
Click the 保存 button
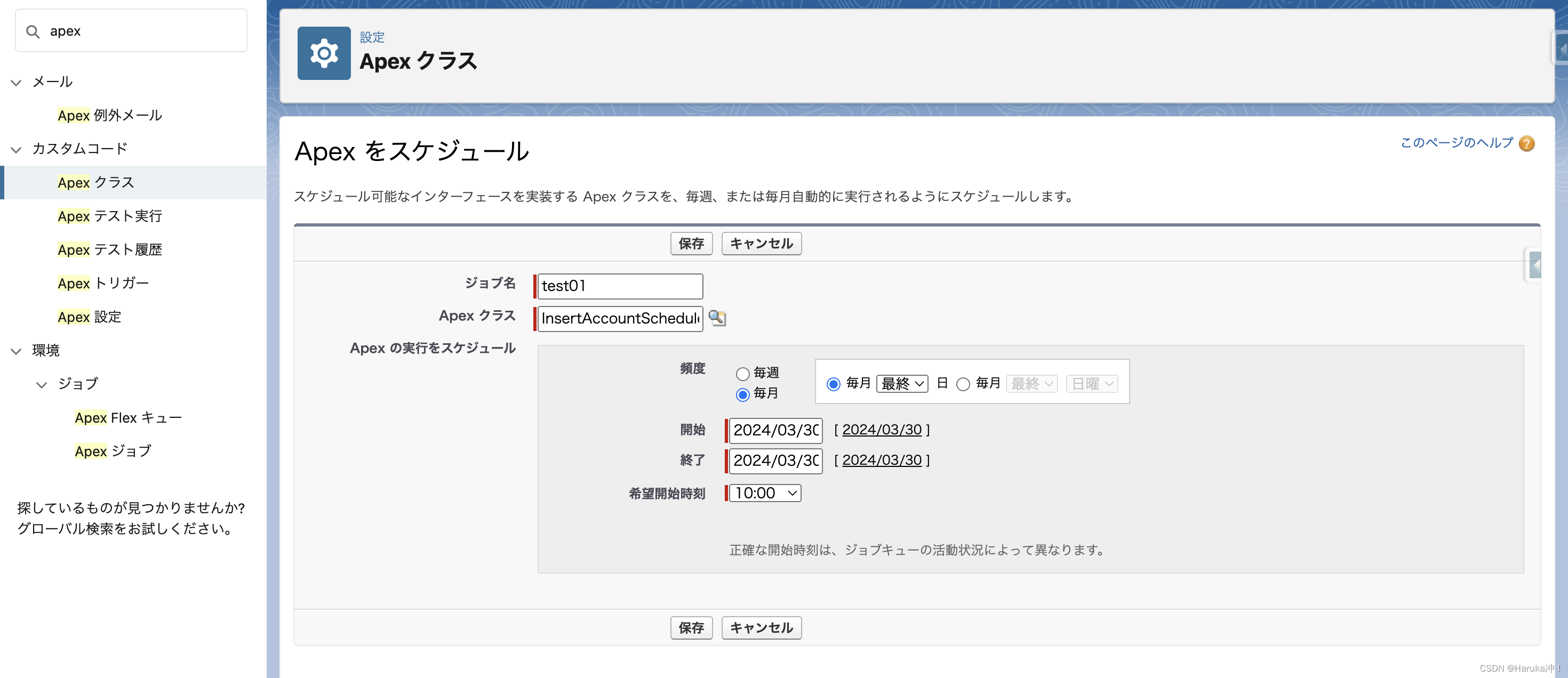pyautogui.click(x=692, y=243)
